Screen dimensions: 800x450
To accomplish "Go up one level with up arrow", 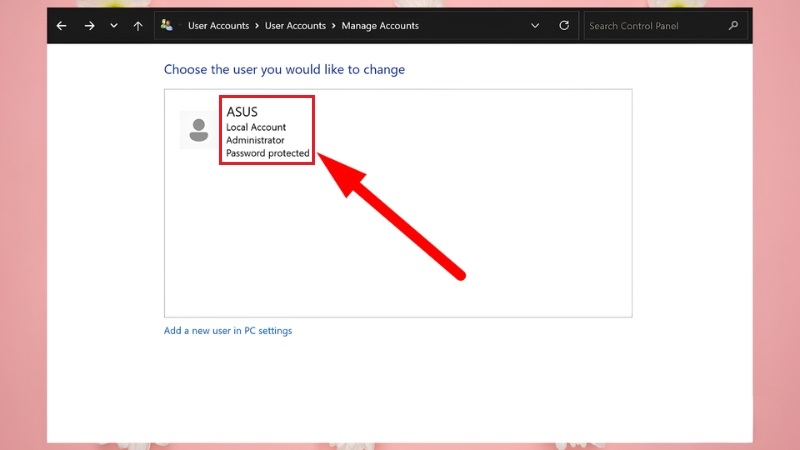I will pos(138,26).
